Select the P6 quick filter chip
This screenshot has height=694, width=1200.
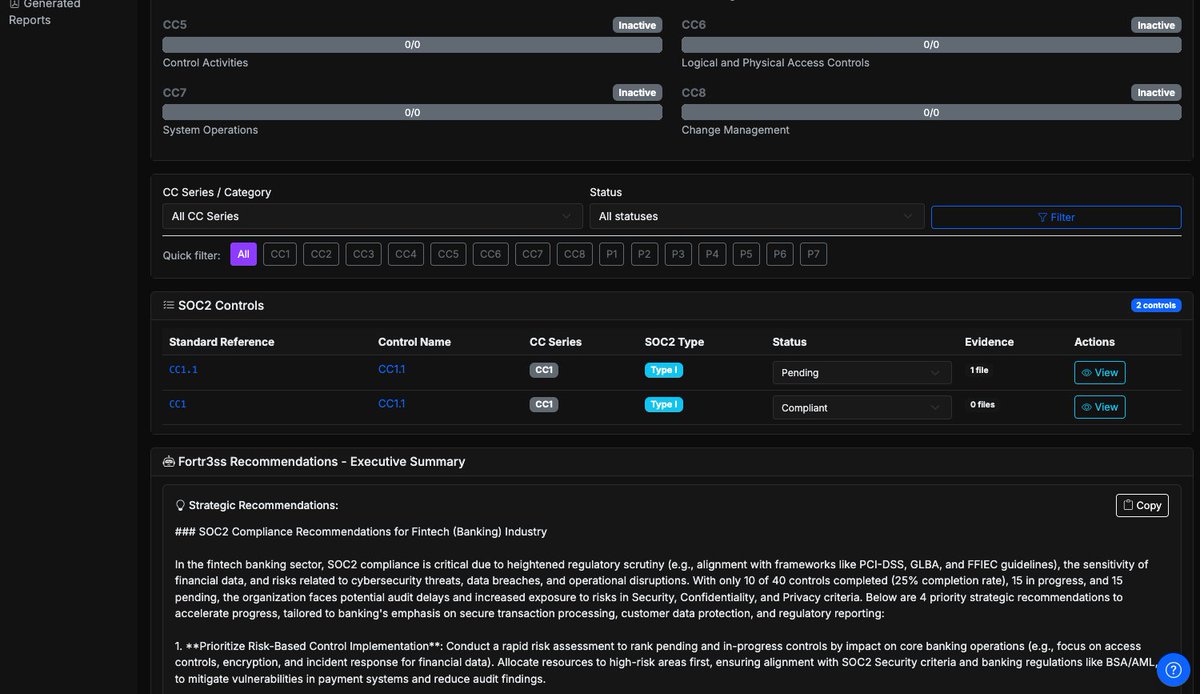(780, 254)
